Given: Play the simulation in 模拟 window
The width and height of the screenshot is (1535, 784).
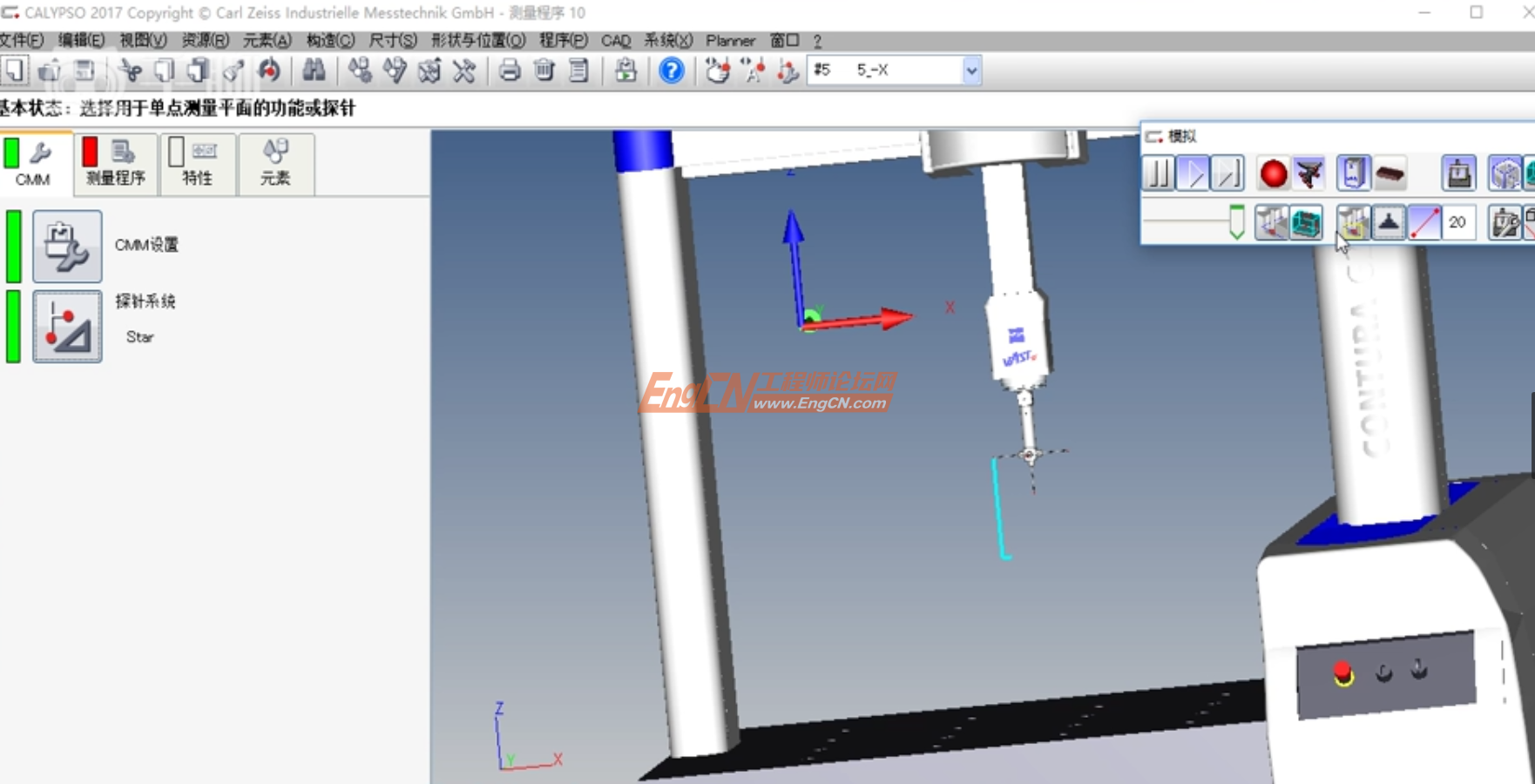Looking at the screenshot, I should tap(1193, 173).
